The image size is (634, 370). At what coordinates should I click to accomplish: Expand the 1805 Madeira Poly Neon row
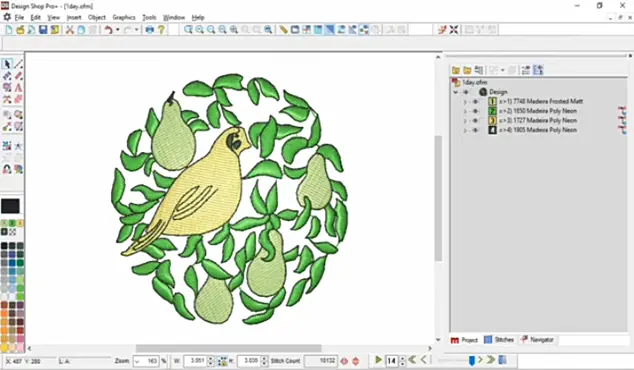465,130
